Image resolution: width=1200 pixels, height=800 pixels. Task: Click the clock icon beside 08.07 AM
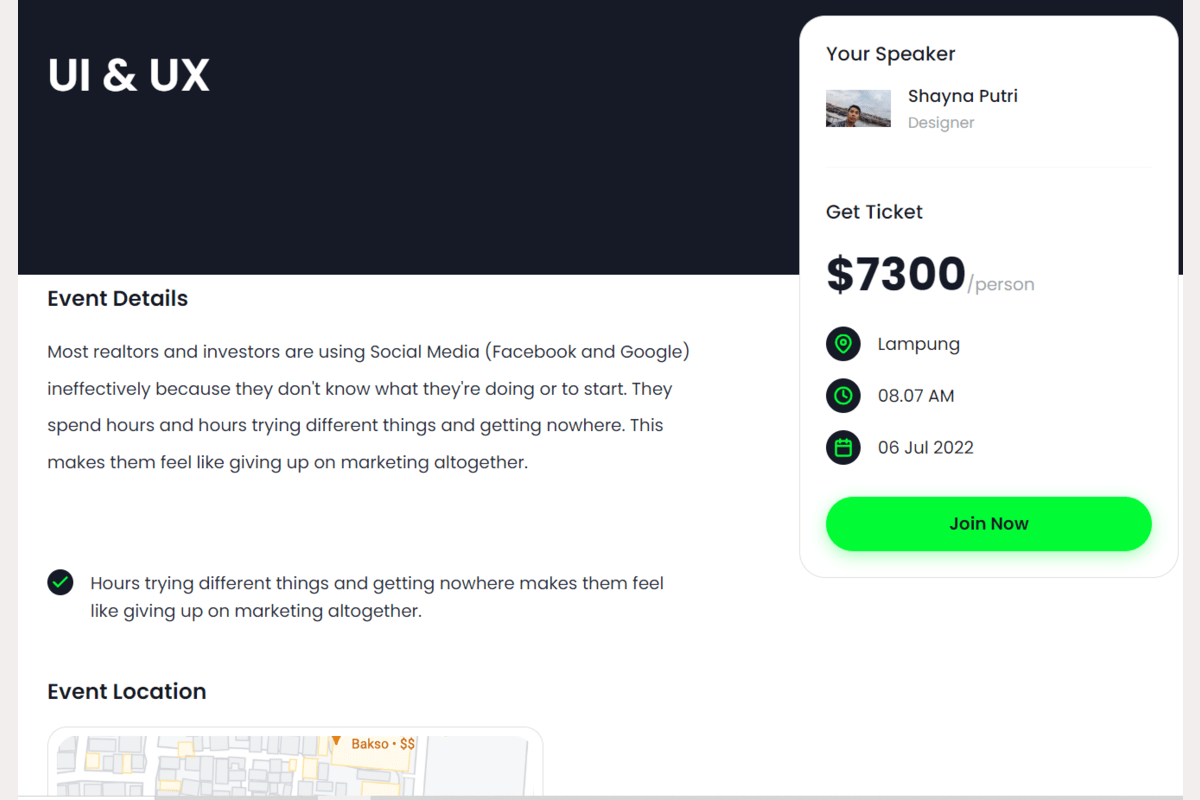tap(843, 396)
